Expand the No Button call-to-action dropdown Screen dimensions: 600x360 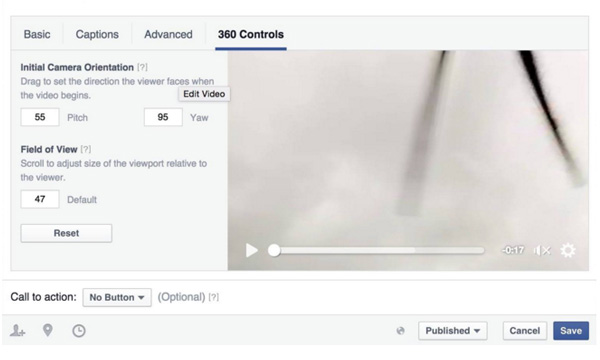pos(117,297)
